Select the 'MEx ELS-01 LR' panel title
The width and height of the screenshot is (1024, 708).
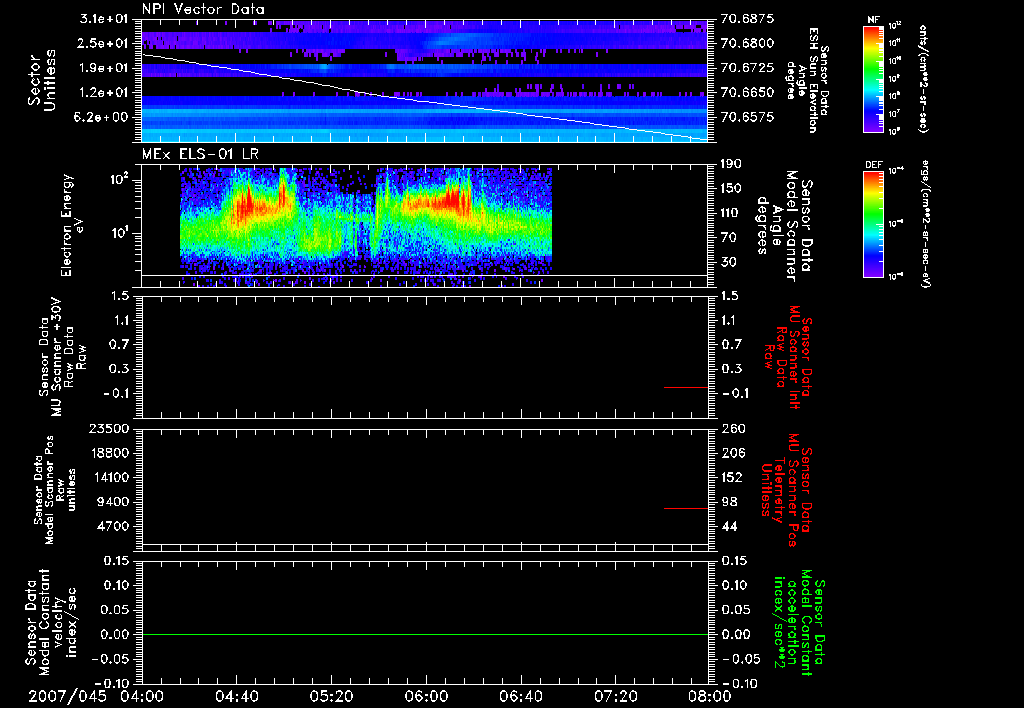[x=200, y=154]
